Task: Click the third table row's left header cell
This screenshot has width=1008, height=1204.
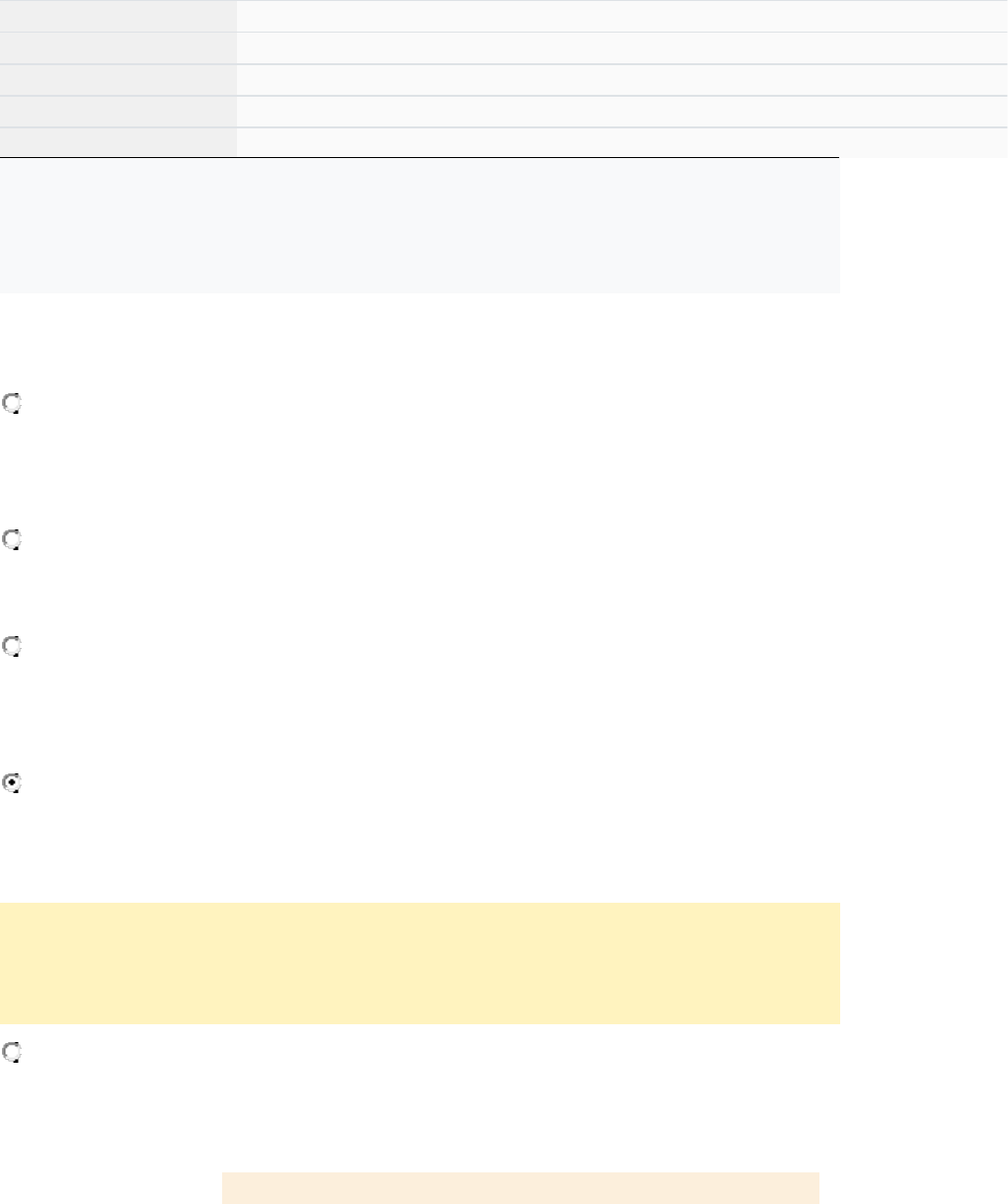Action: [x=117, y=80]
